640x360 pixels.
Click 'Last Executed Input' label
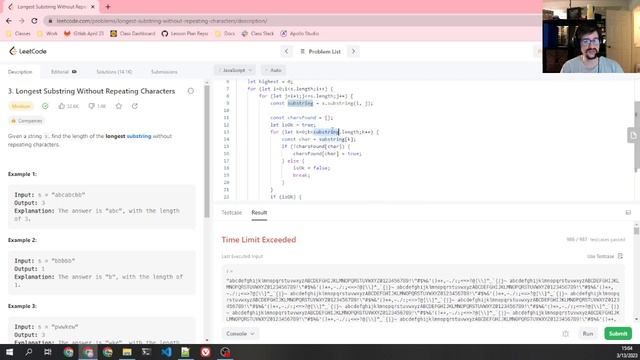[x=242, y=256]
